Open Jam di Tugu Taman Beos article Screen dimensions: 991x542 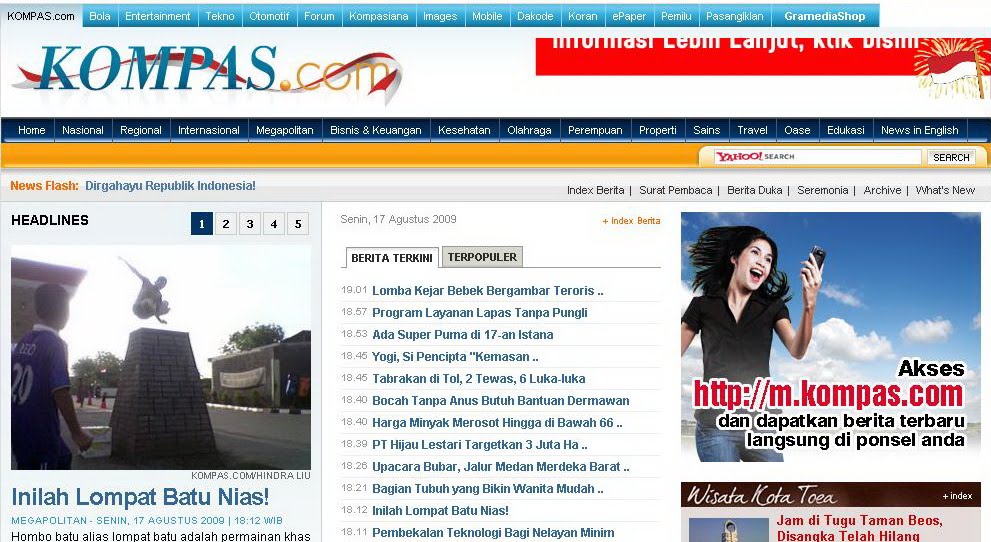tap(859, 528)
